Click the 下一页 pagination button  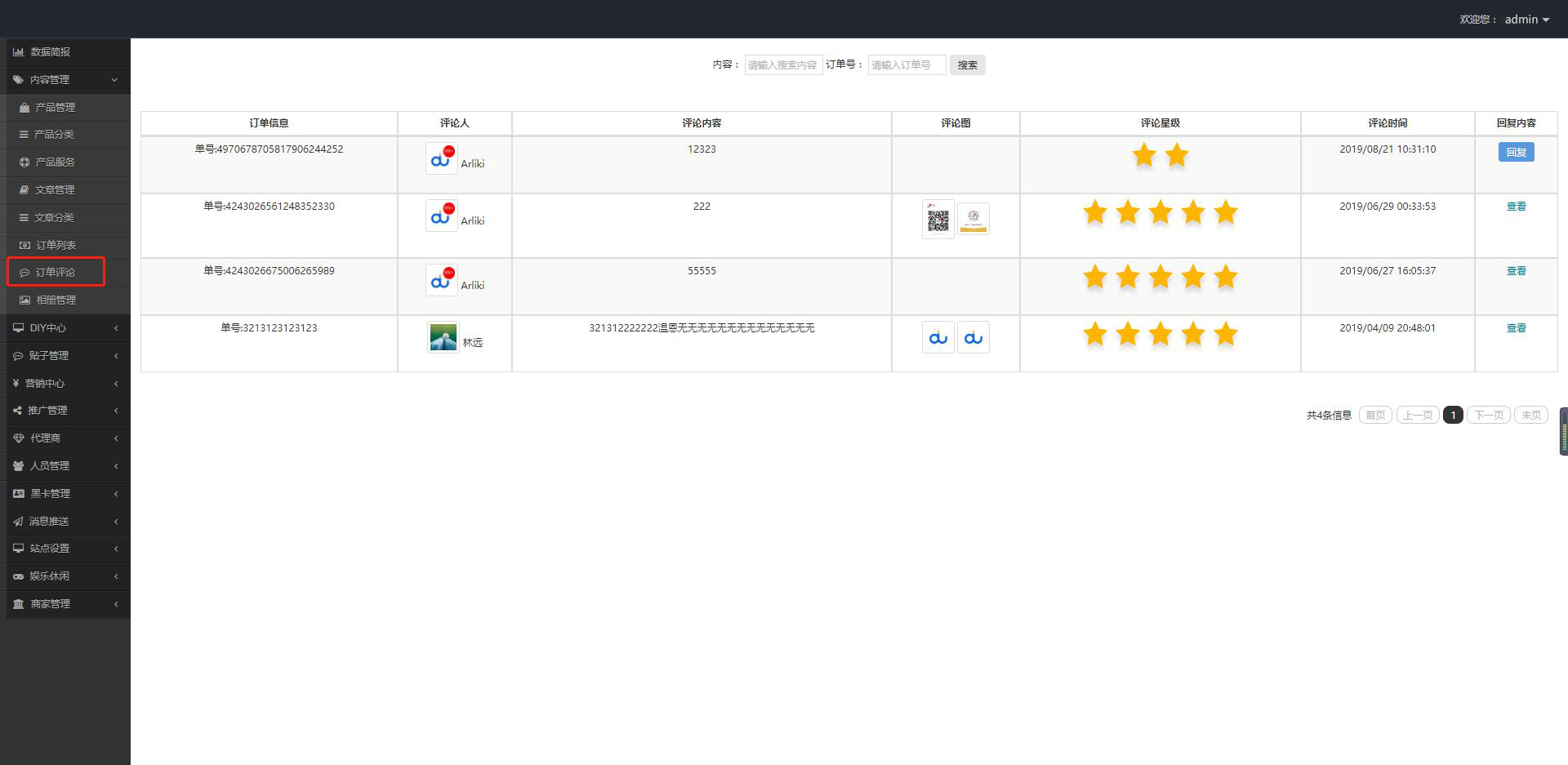point(1489,416)
